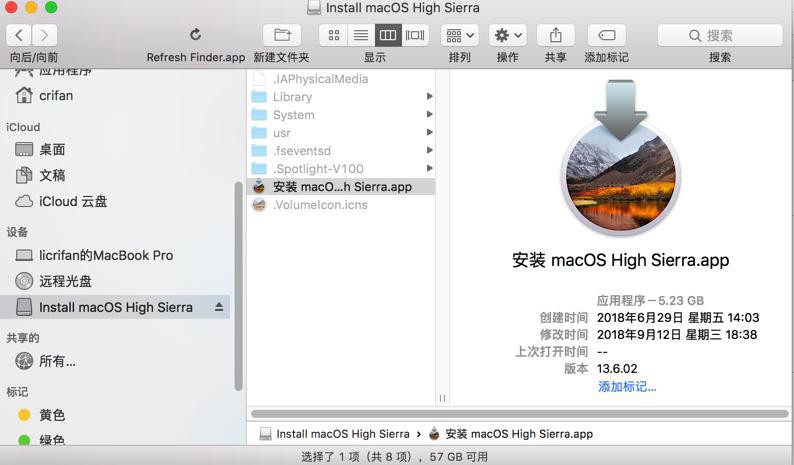
Task: Switch to cover flow view
Action: [x=415, y=35]
